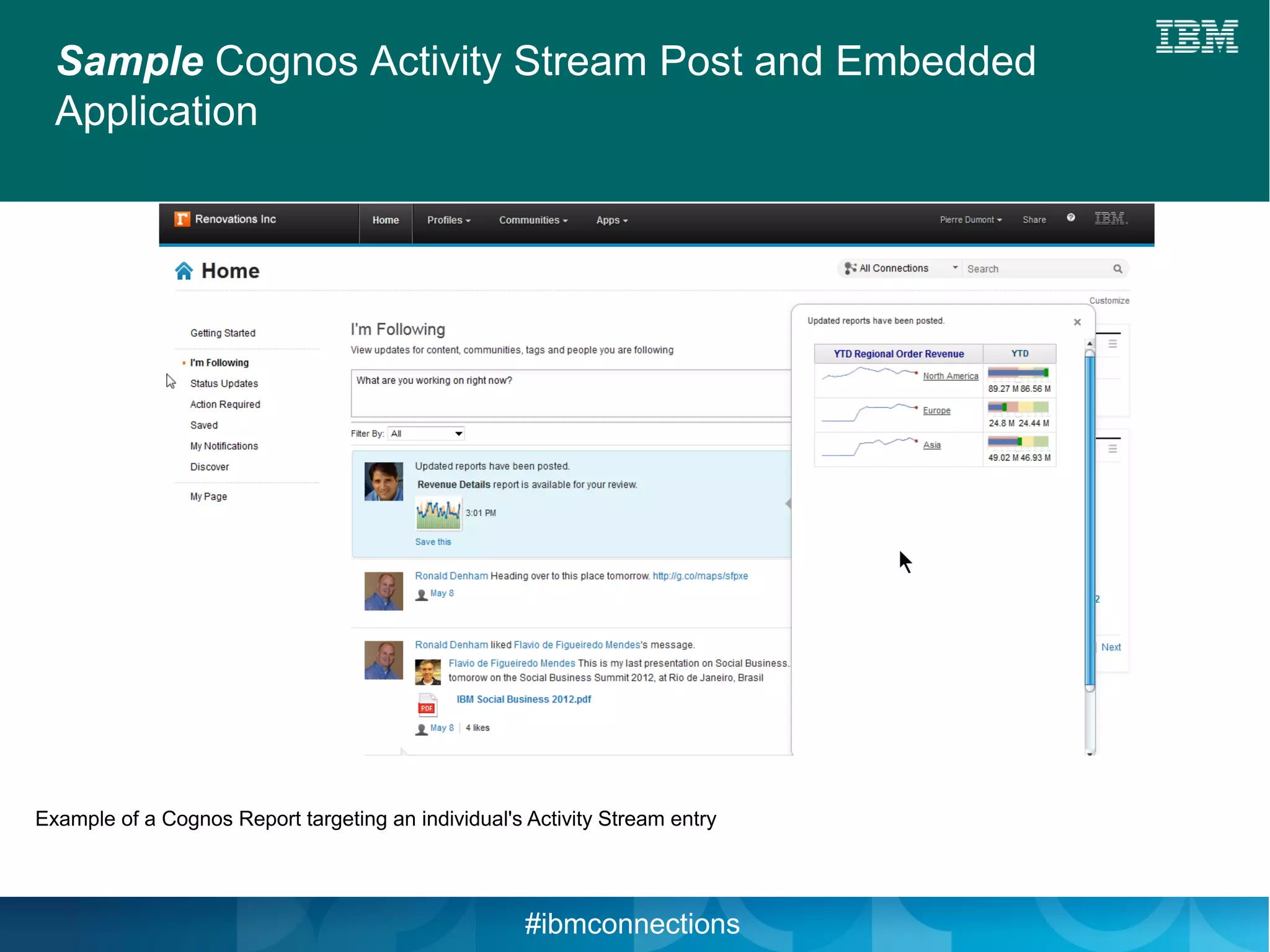Screen dimensions: 1270x952
Task: Open Saved in the sidebar
Action: coord(204,425)
